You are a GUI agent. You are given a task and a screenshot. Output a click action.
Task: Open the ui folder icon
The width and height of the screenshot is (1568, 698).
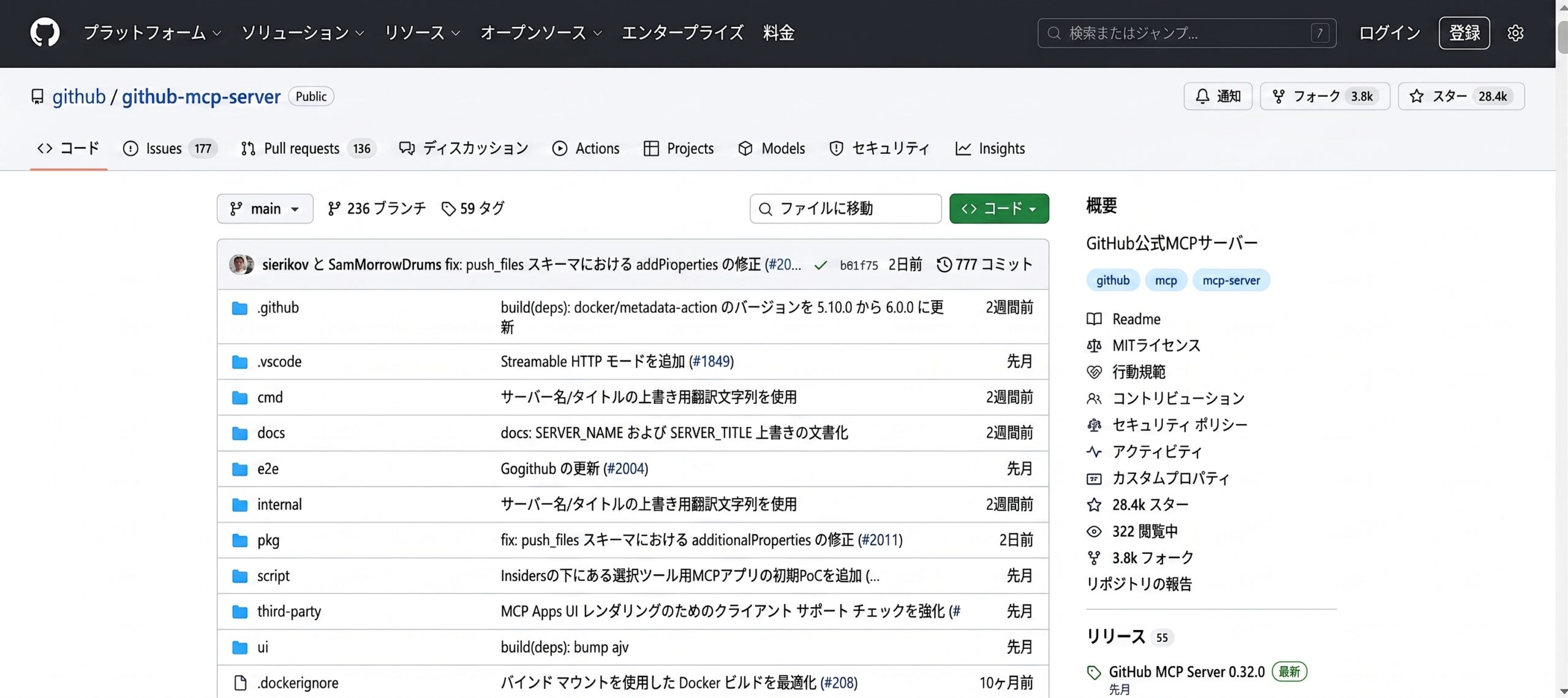[x=239, y=647]
